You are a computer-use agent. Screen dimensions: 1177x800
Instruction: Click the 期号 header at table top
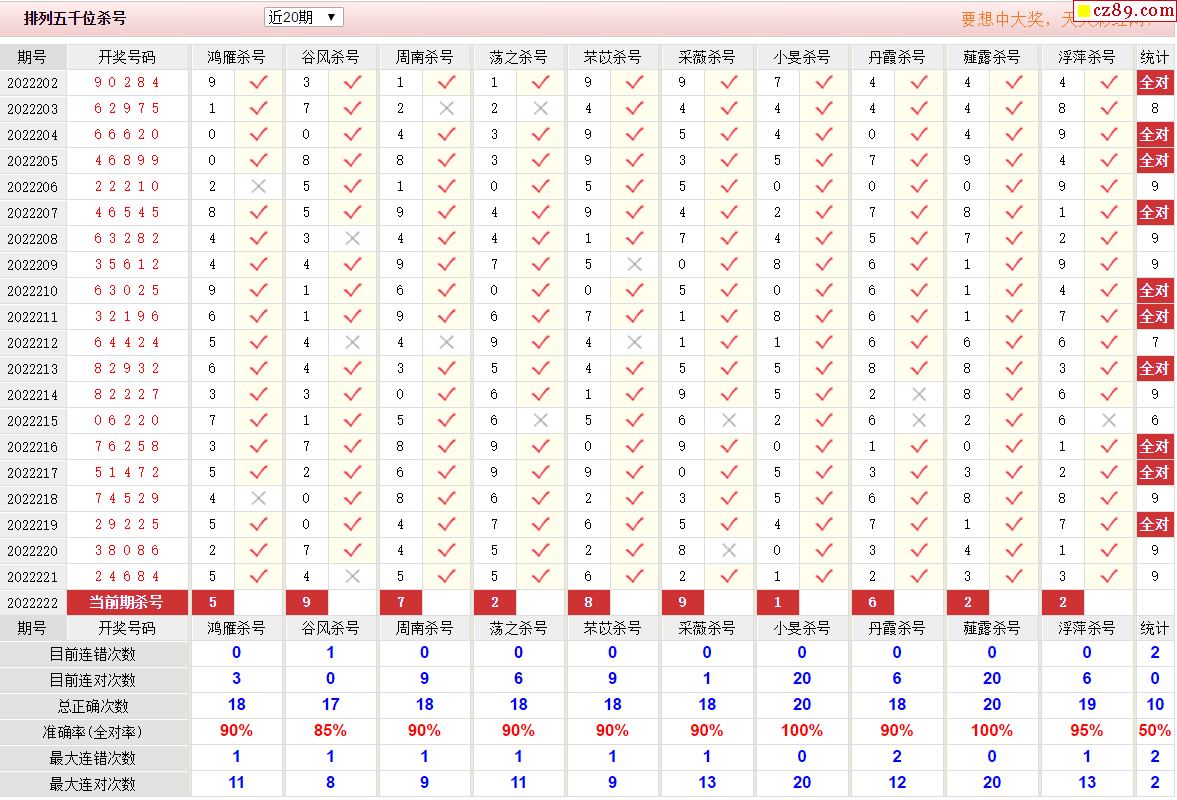coord(32,57)
